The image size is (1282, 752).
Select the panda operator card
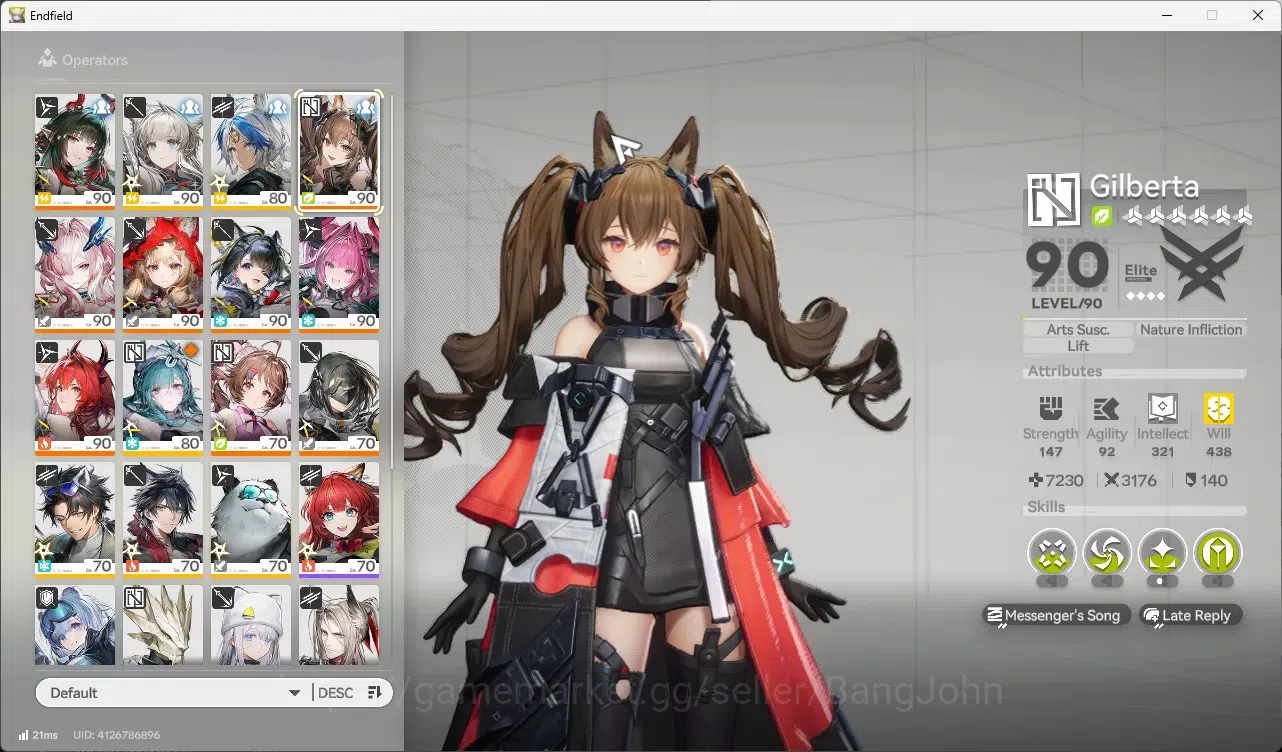(x=251, y=521)
